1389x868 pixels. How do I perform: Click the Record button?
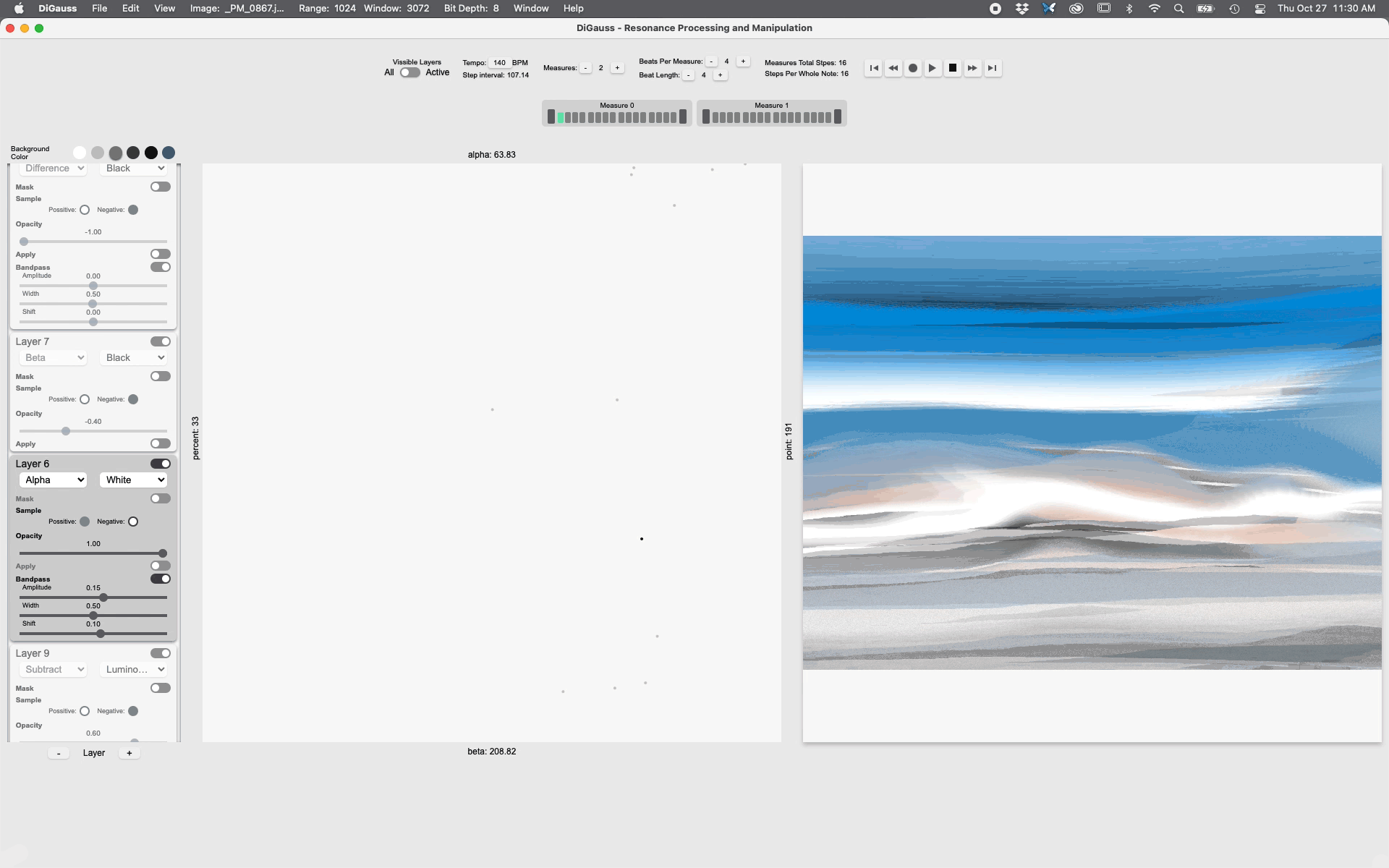click(x=913, y=68)
